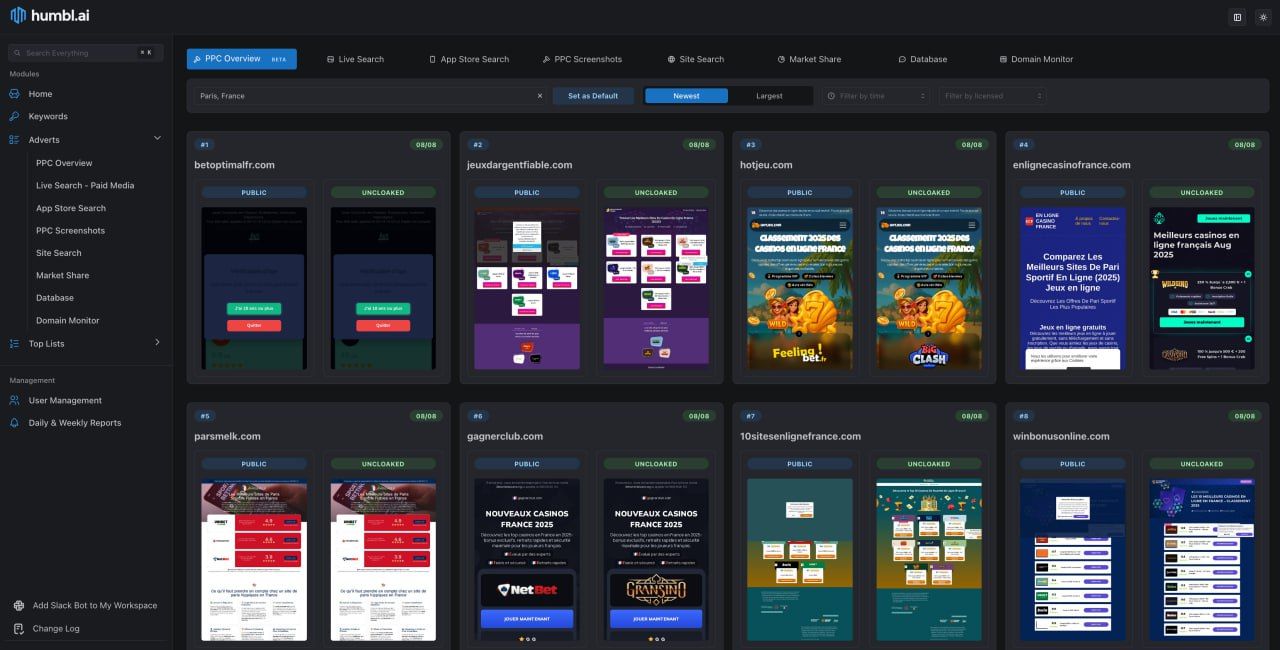Viewport: 1280px width, 650px height.
Task: Click the humbl.ai logo icon
Action: [18, 15]
